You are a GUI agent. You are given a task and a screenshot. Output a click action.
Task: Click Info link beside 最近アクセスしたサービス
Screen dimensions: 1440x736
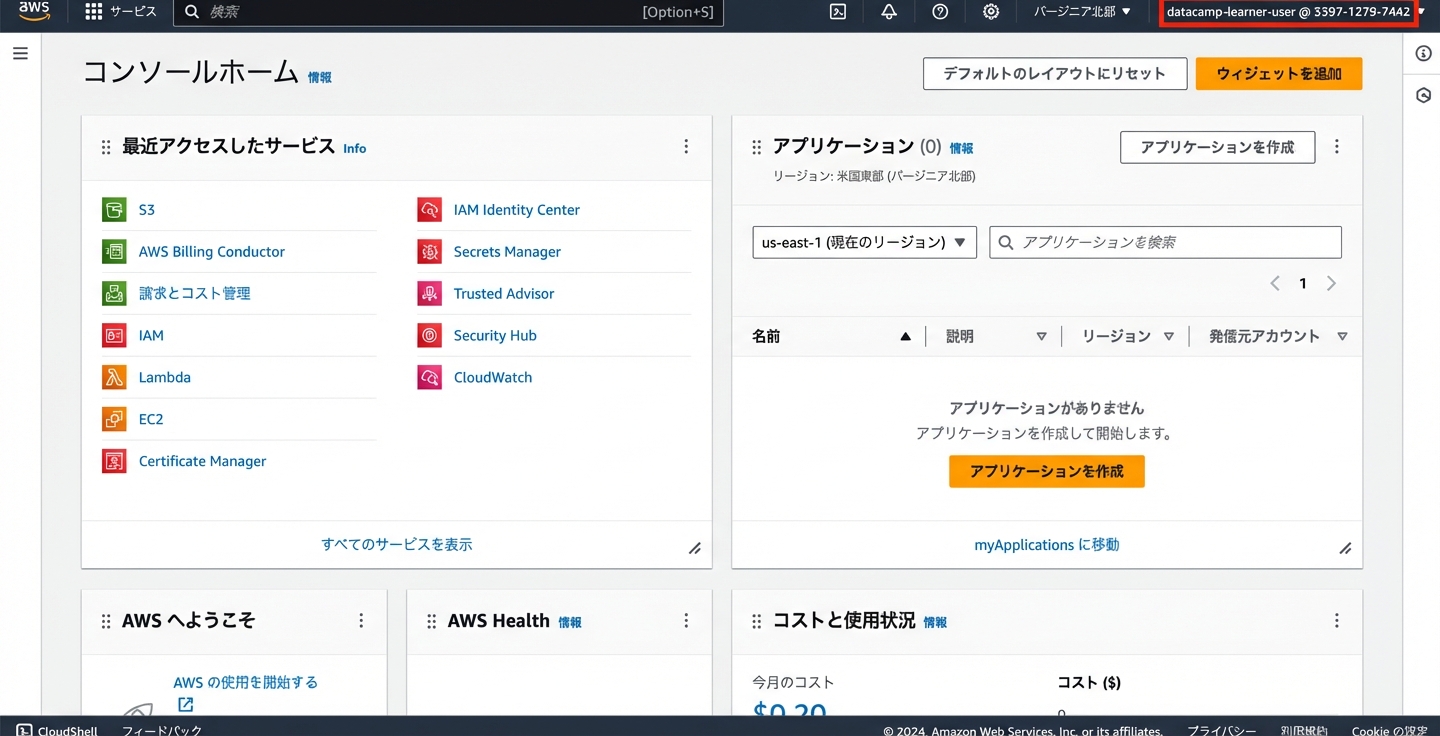point(355,148)
